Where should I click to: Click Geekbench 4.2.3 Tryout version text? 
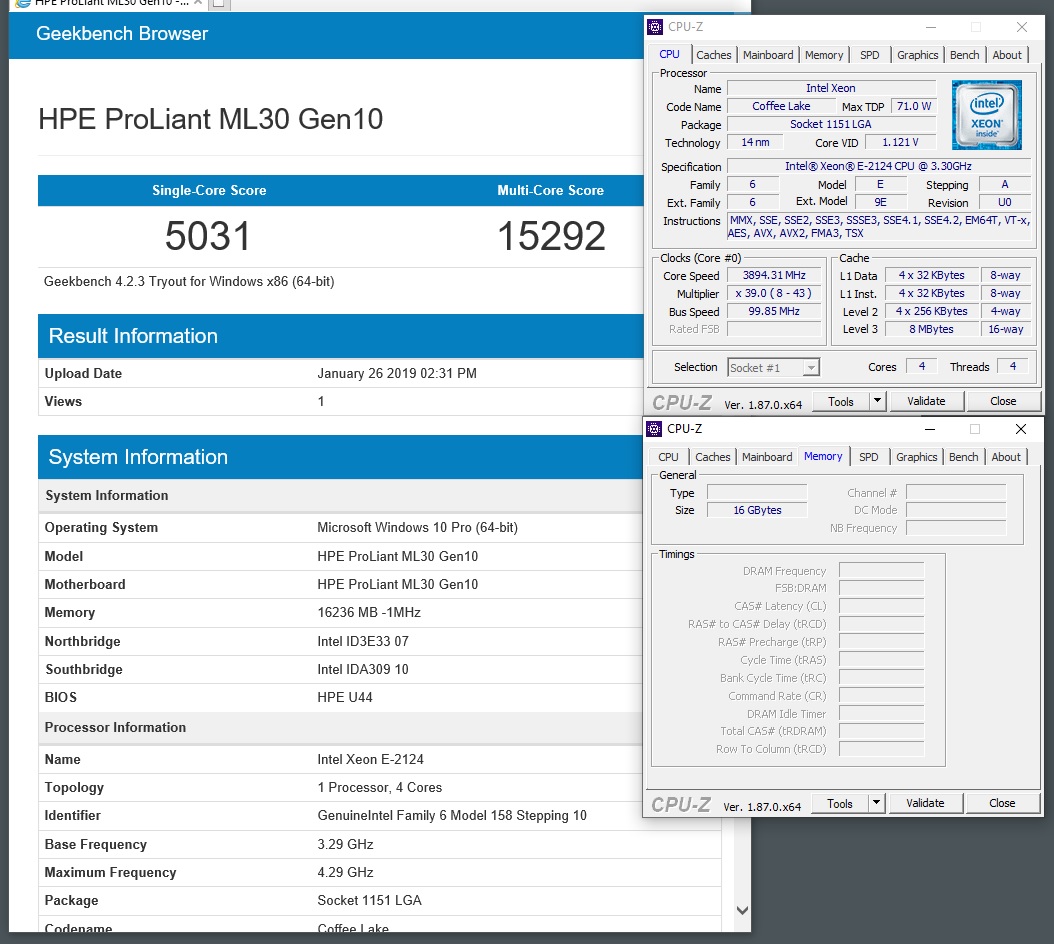188,282
